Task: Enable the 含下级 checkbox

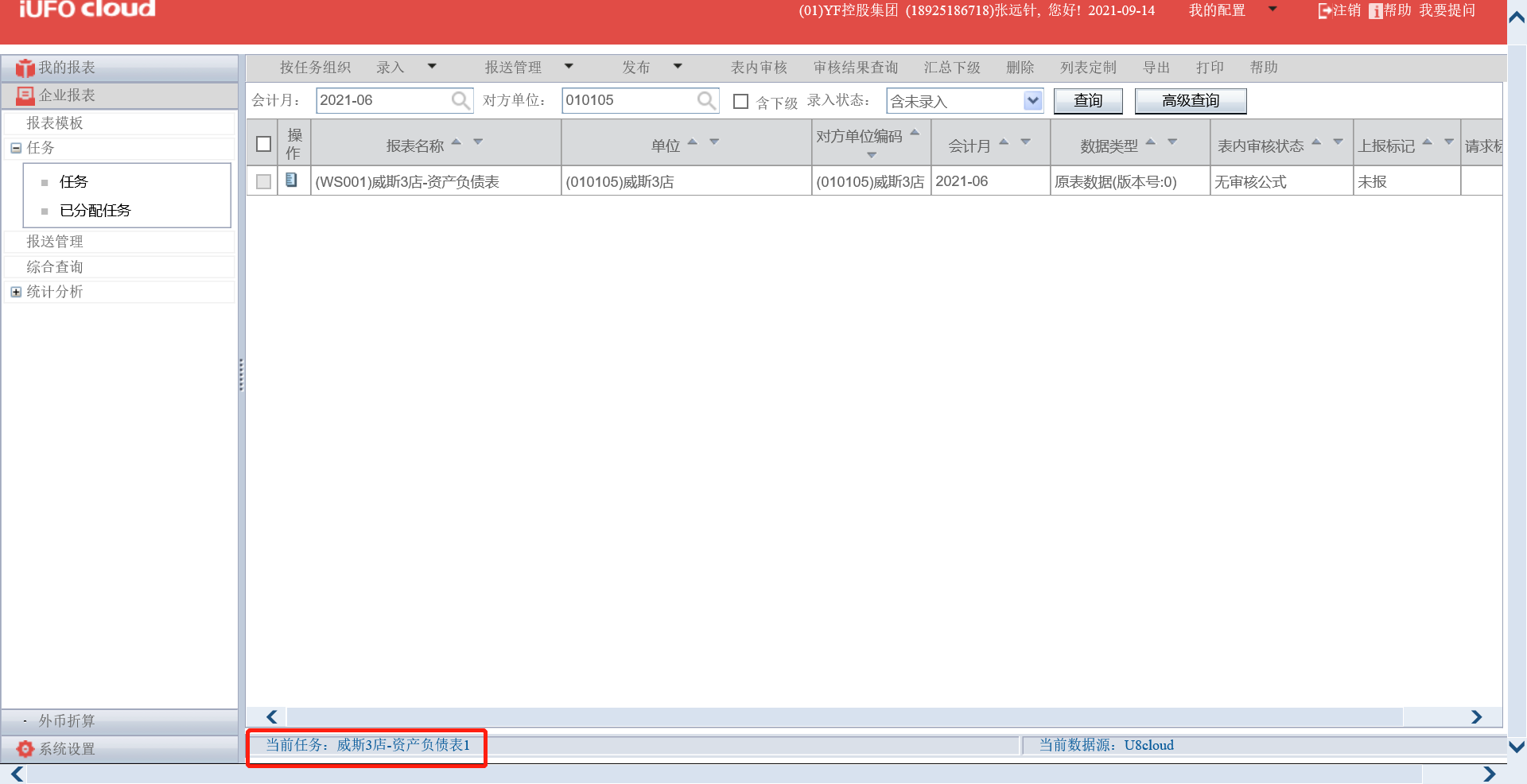Action: tap(741, 102)
